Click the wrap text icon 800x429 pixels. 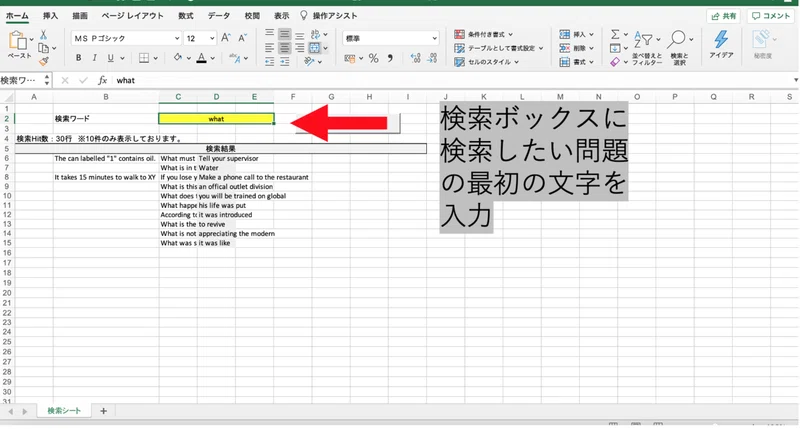(x=315, y=34)
